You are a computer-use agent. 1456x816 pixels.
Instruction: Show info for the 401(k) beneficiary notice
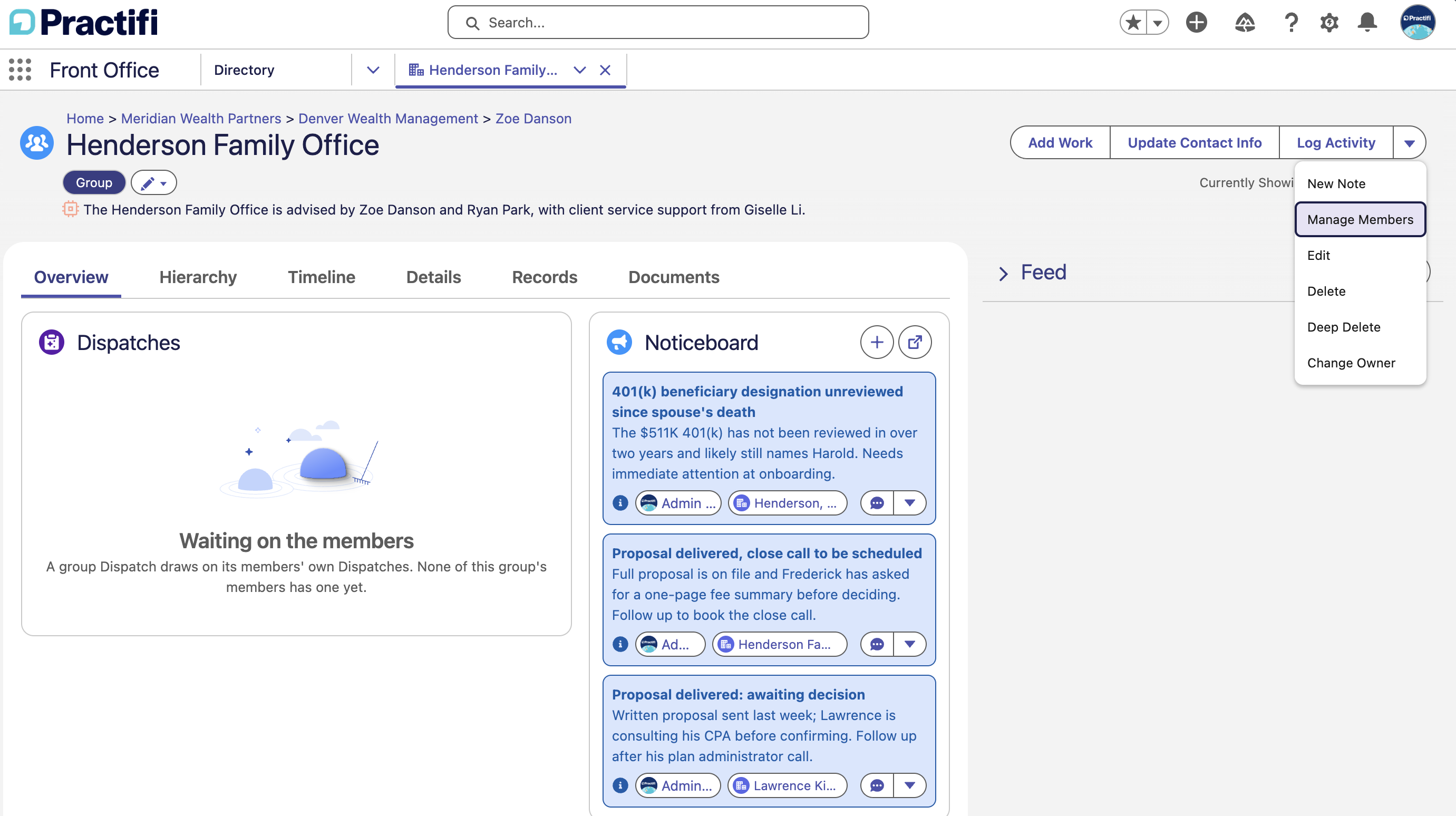coord(620,503)
